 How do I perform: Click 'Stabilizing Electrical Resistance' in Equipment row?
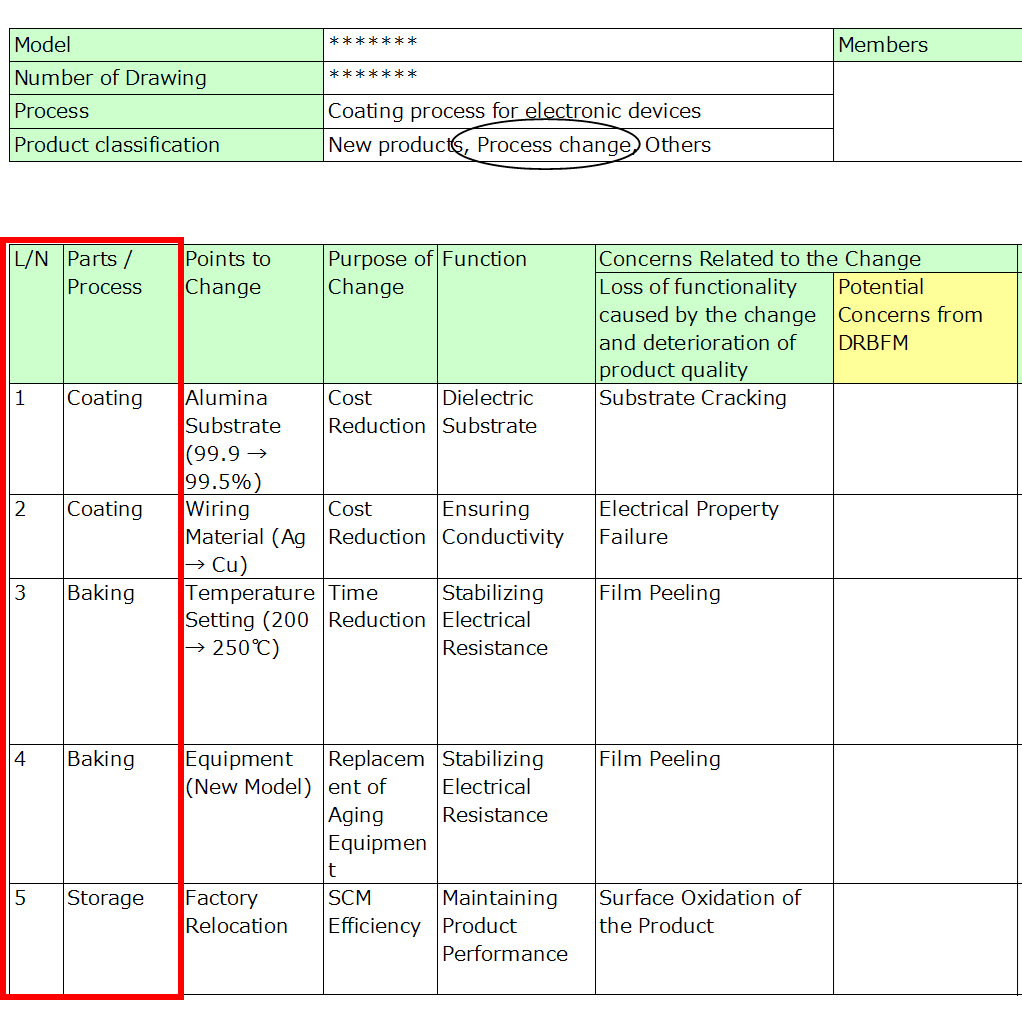[517, 814]
